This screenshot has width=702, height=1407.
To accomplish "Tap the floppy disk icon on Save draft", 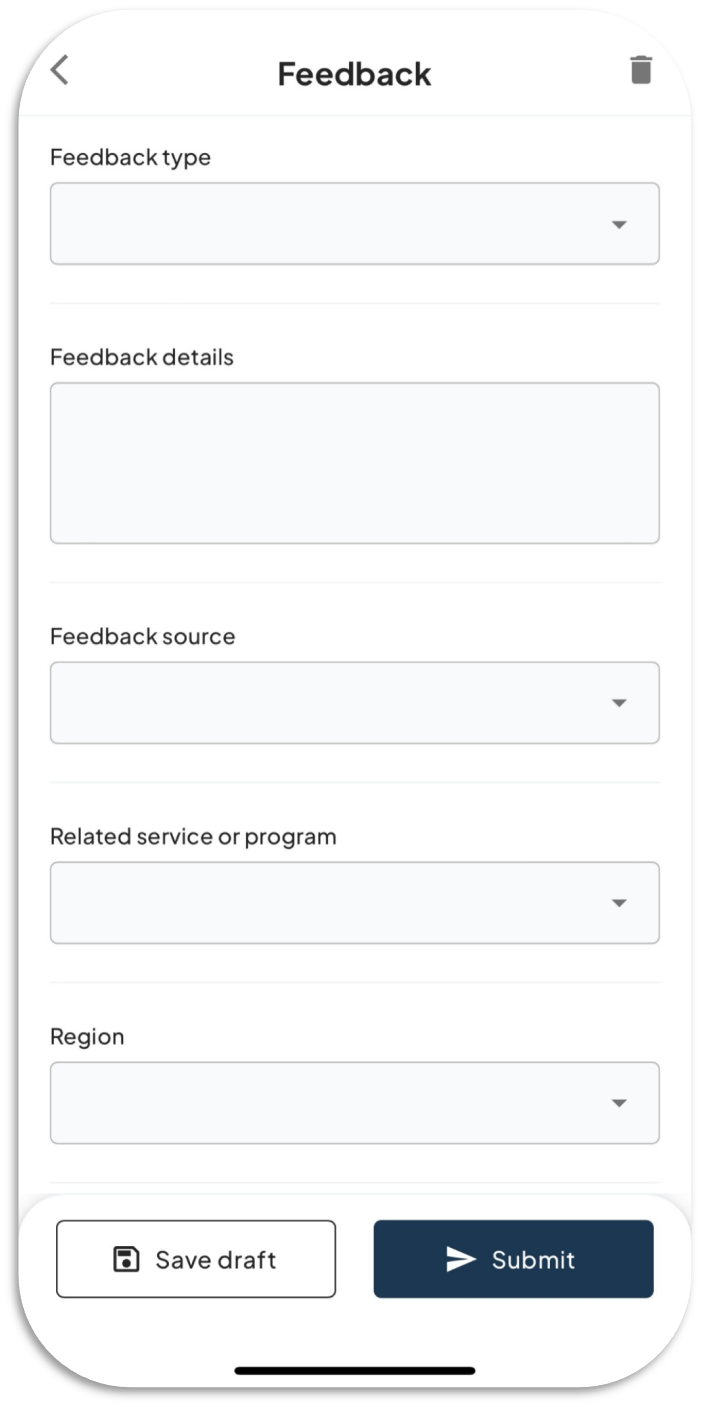I will click(x=124, y=1259).
